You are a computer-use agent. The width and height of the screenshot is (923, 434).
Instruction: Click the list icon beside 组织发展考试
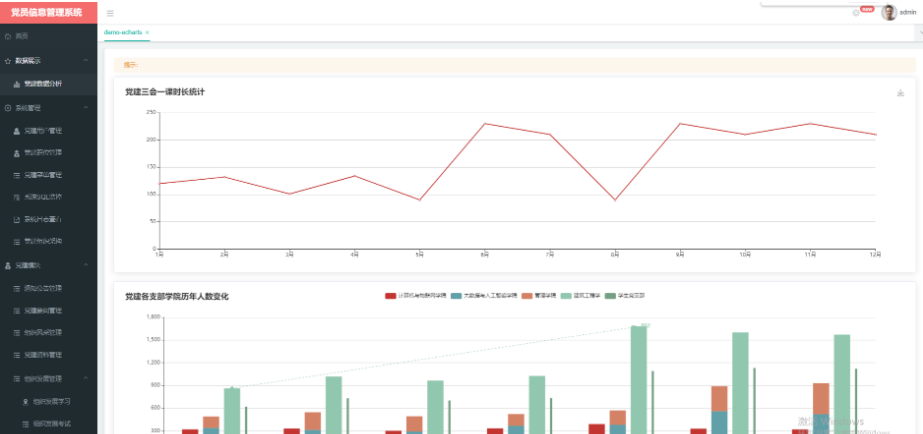(x=25, y=424)
